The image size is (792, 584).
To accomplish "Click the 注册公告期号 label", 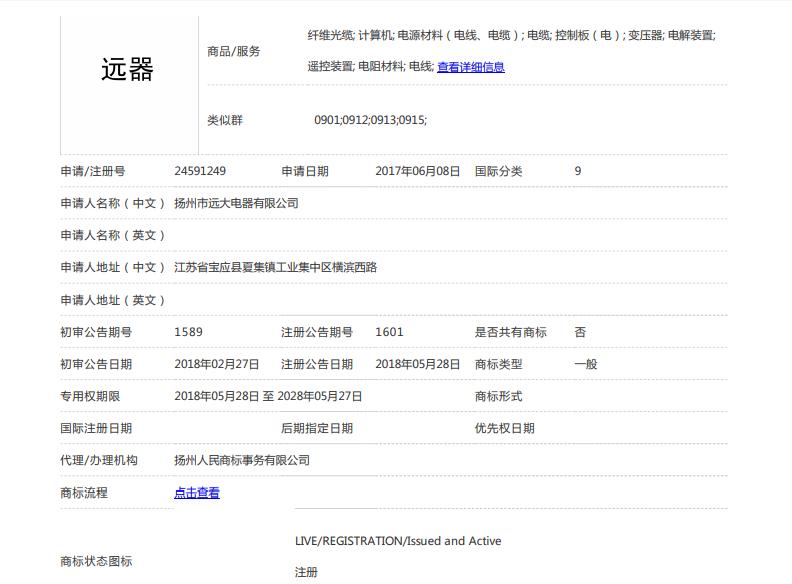I will [317, 332].
